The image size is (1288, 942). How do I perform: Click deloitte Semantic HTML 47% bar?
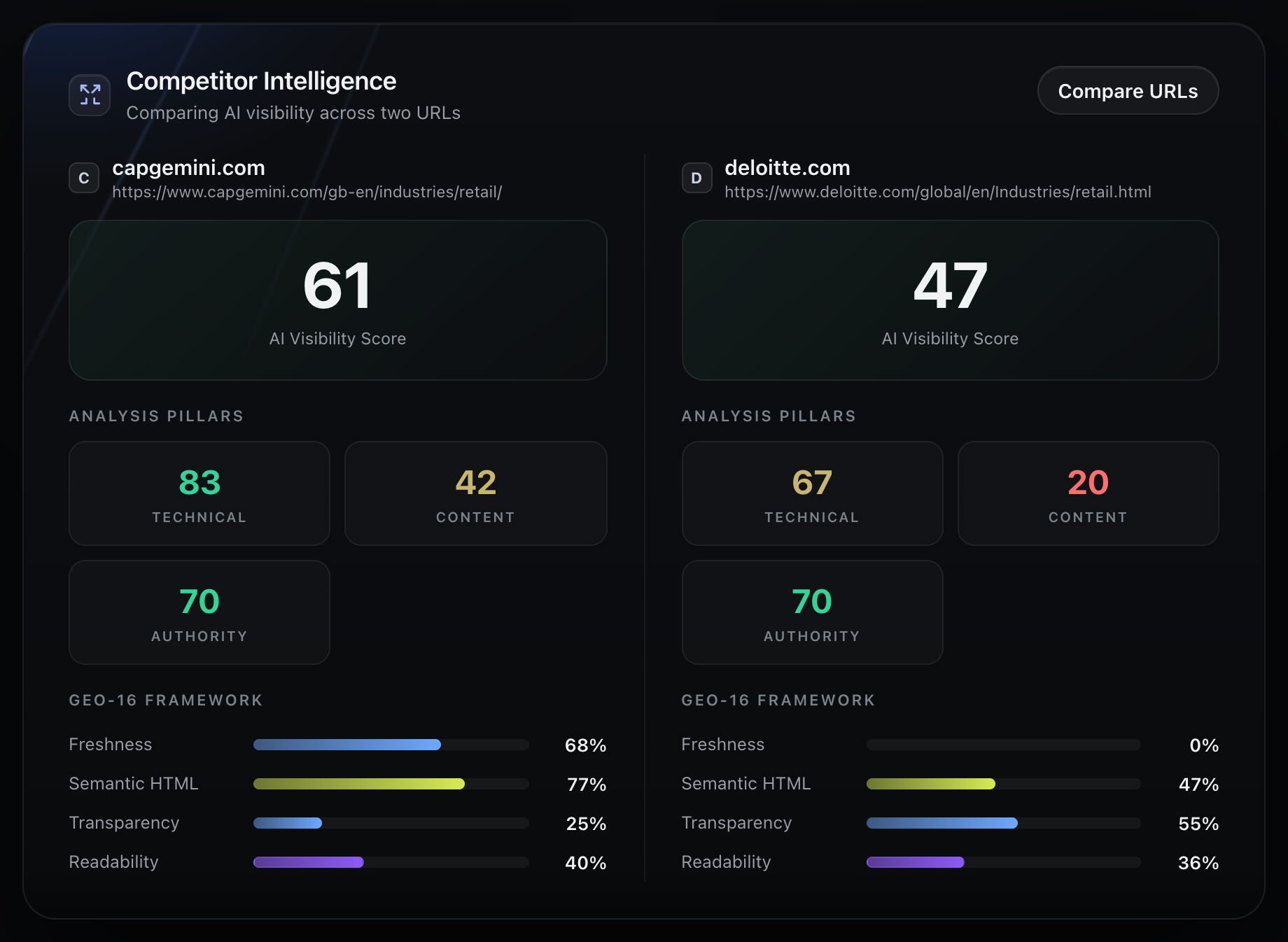1004,784
